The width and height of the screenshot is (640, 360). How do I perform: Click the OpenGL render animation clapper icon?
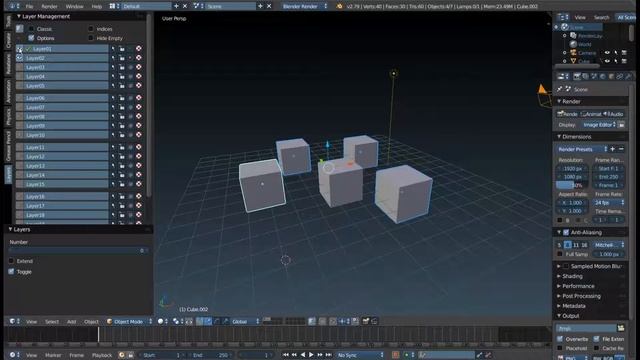[374, 321]
